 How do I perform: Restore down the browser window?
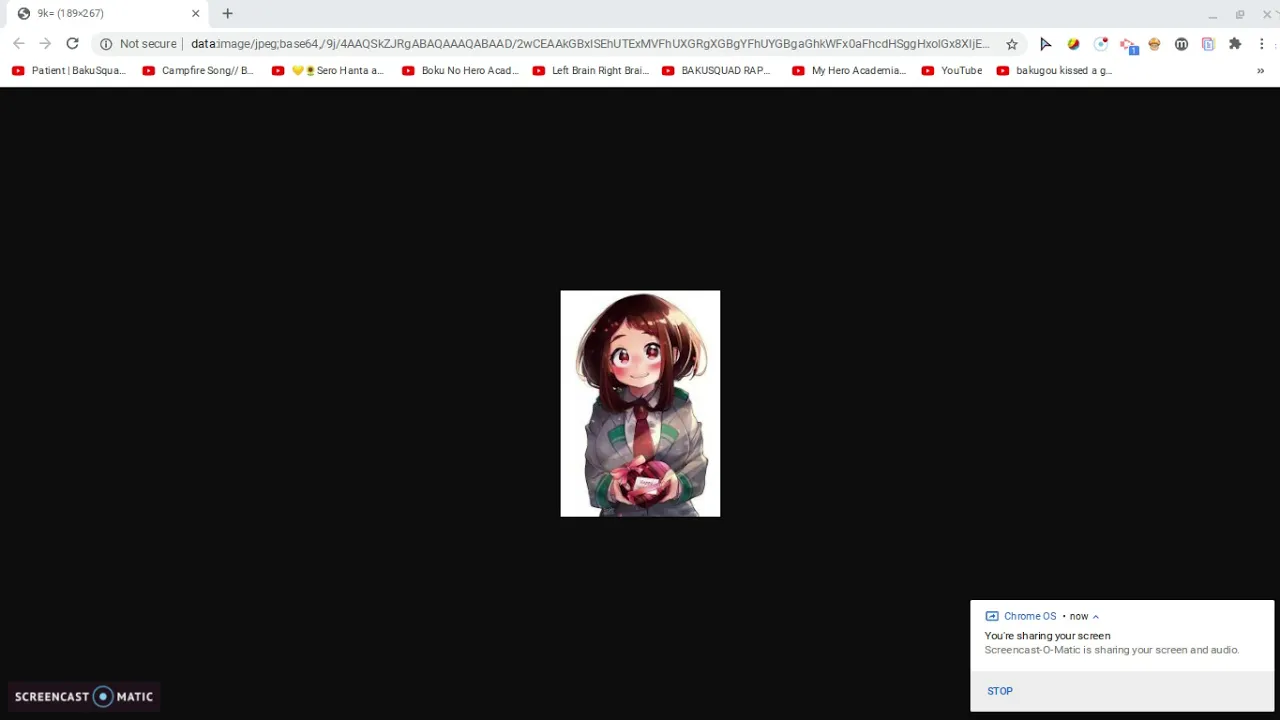click(x=1240, y=14)
